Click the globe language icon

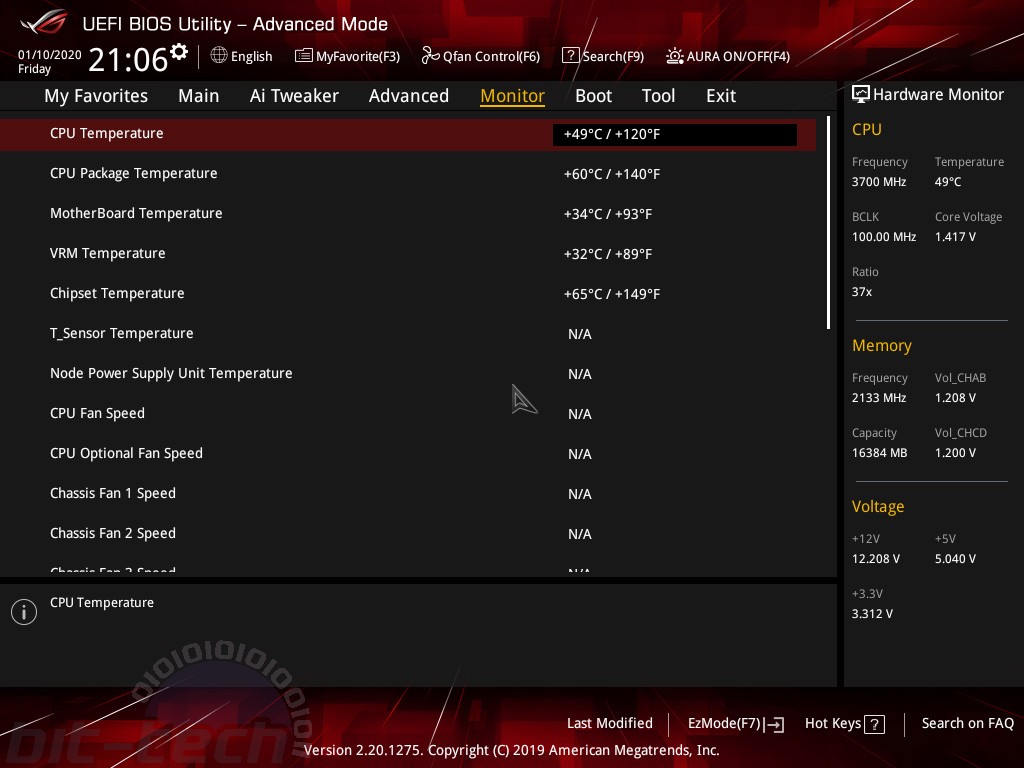219,56
